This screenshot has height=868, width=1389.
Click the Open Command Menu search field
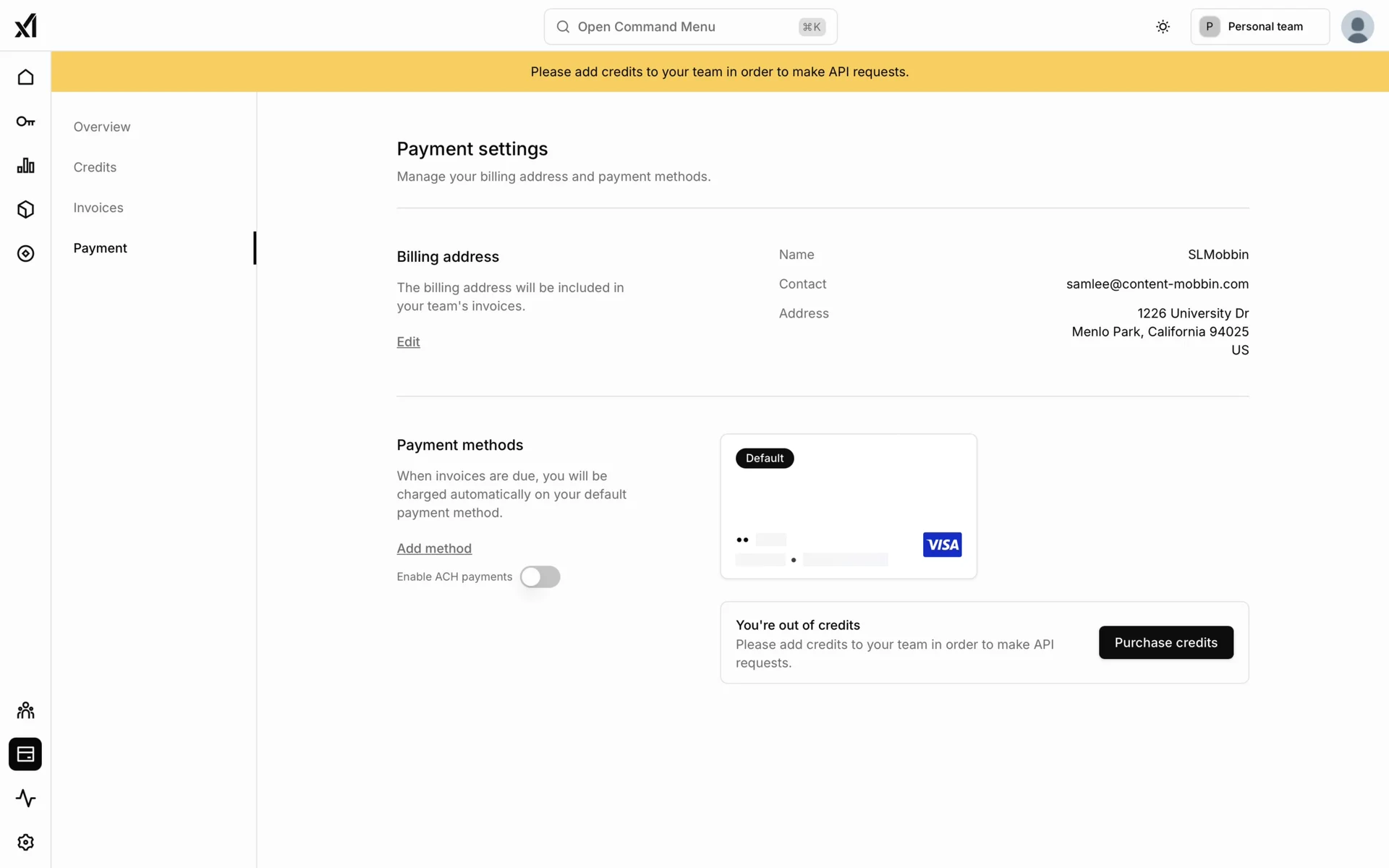click(x=690, y=27)
